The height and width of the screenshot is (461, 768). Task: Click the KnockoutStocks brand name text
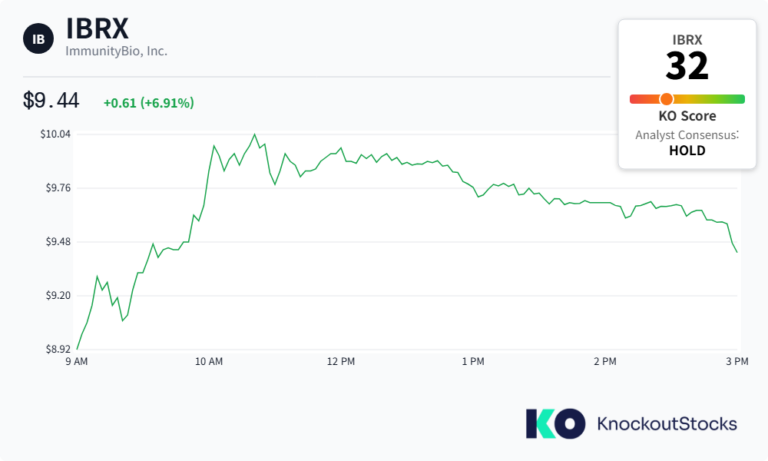pos(667,424)
